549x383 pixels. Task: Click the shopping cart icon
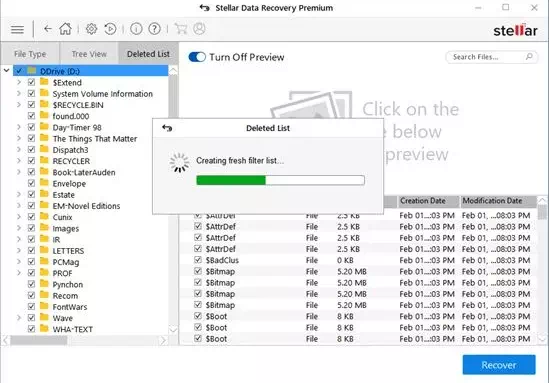click(181, 29)
